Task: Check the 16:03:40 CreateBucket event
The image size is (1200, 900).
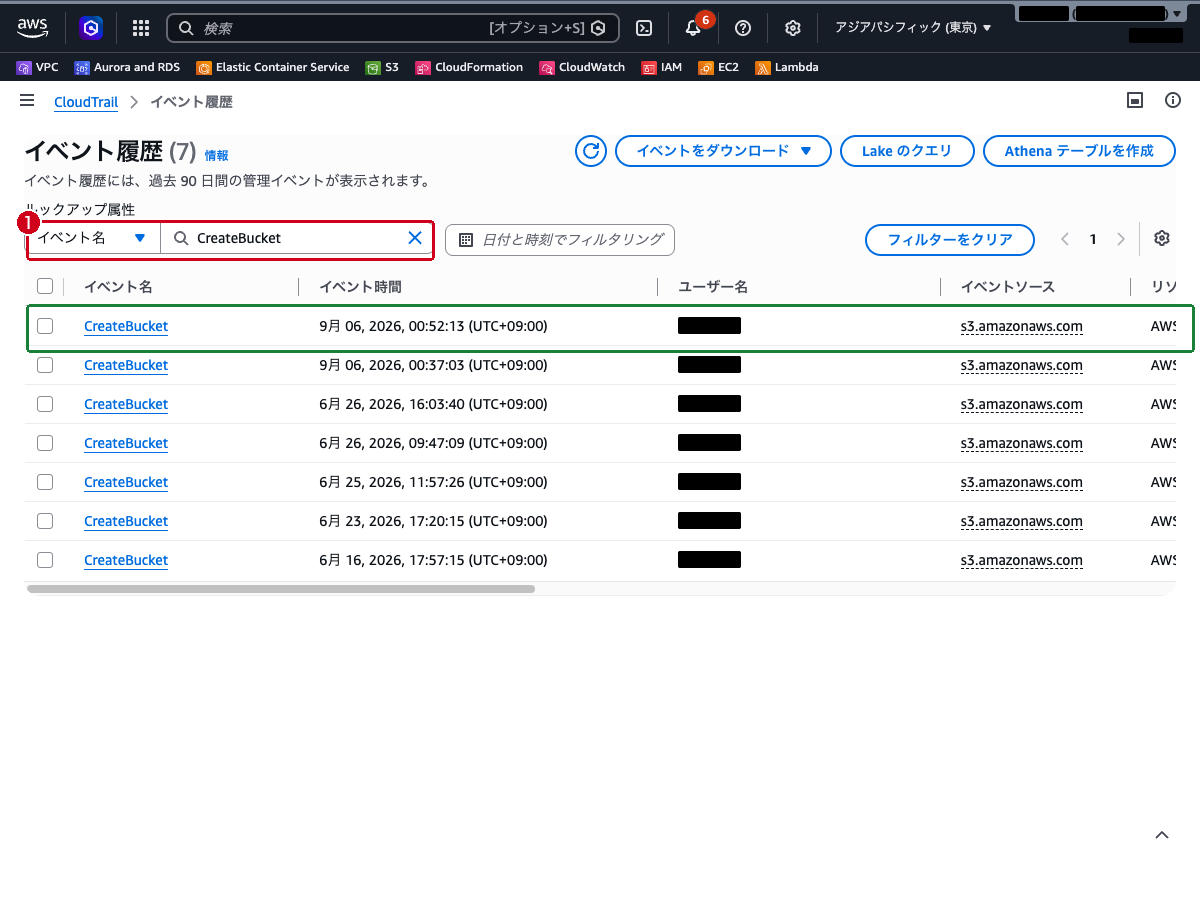Action: tap(45, 404)
